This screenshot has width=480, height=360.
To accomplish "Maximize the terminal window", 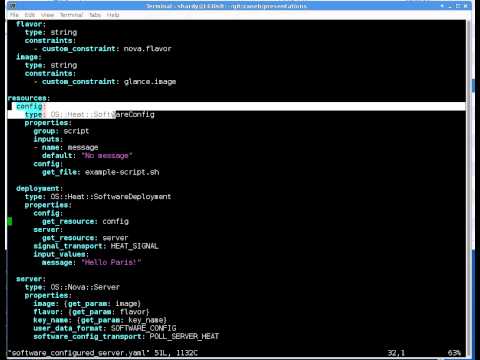I will click(x=458, y=6).
